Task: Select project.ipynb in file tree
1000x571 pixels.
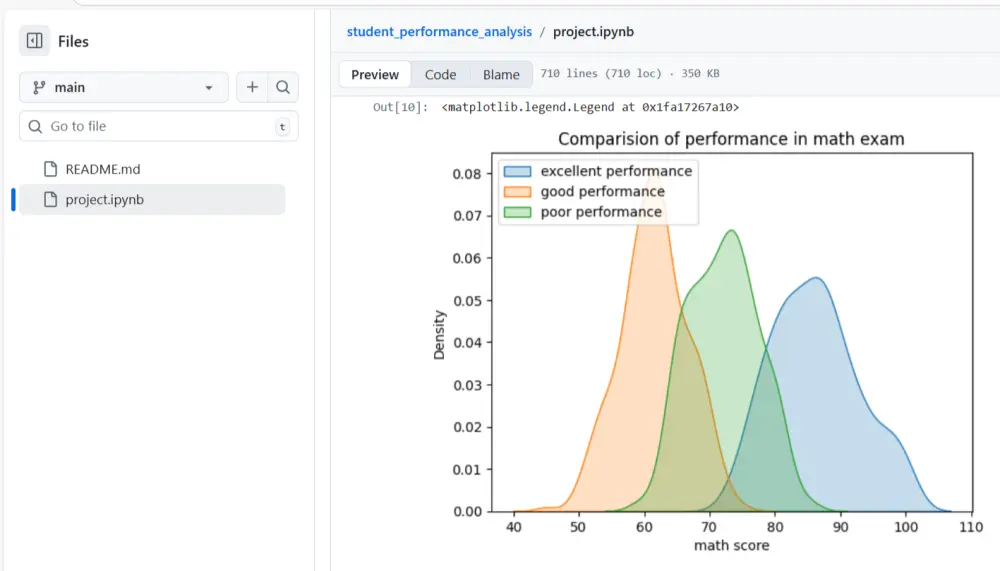Action: (152, 200)
